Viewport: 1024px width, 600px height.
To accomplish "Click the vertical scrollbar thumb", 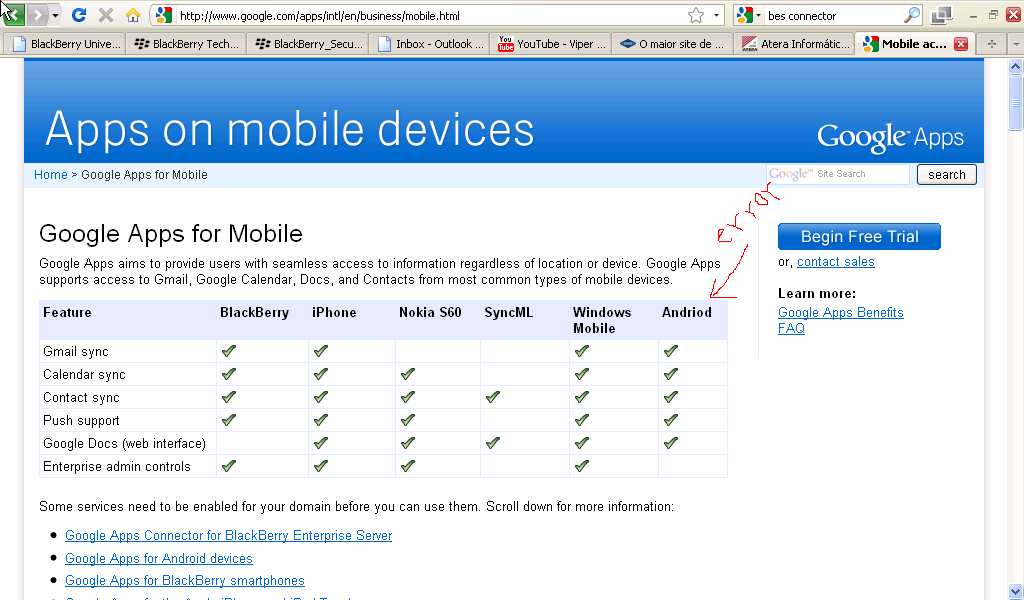I will point(1016,102).
